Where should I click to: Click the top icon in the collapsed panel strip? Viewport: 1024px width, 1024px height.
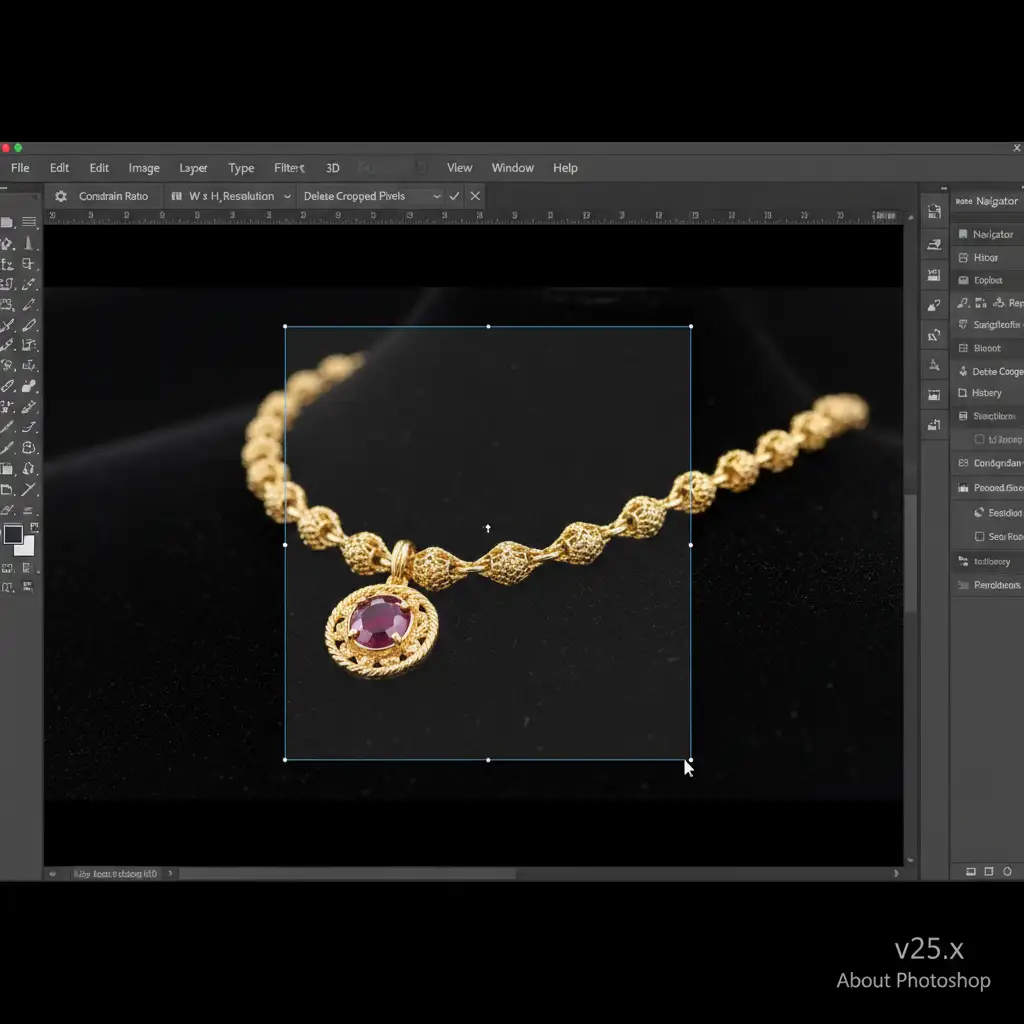(x=934, y=211)
